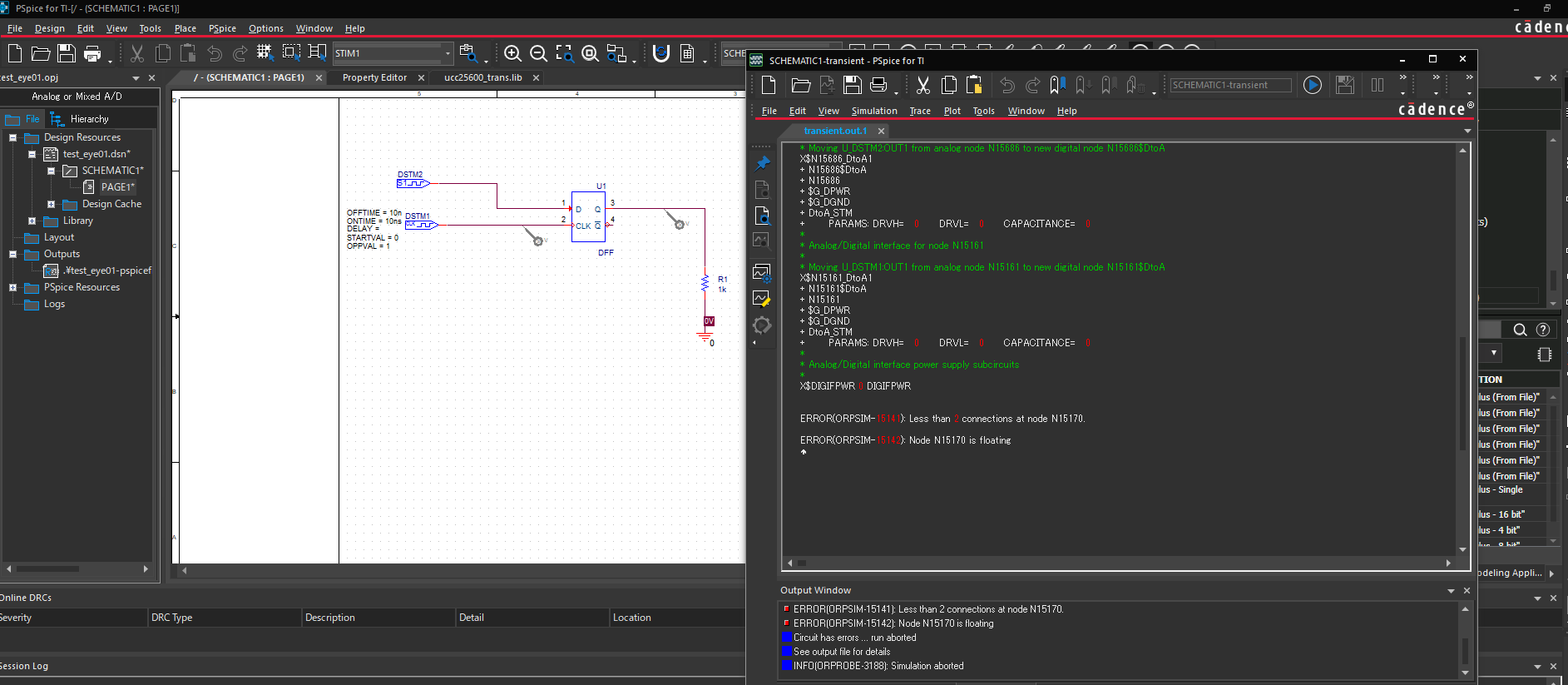This screenshot has height=685, width=1568.
Task: Select test_eye01-pspicefiles output item
Action: pyautogui.click(x=107, y=271)
